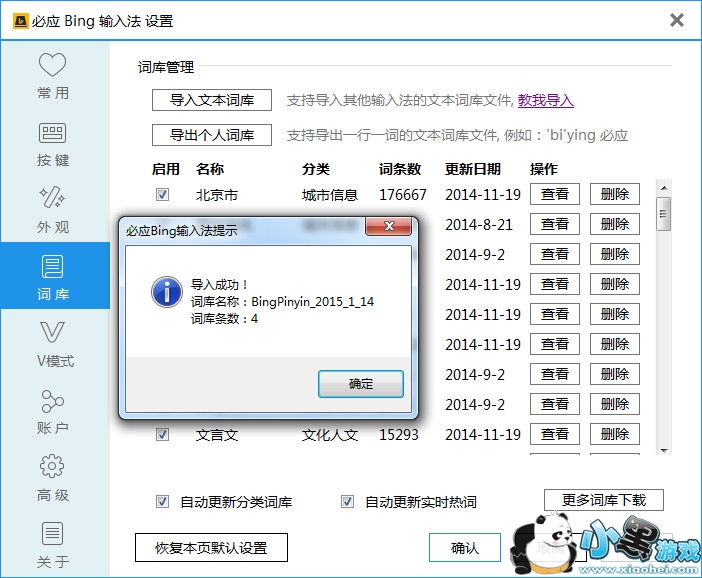The image size is (702, 578).
Task: Click the 分类 column header
Action: (316, 169)
